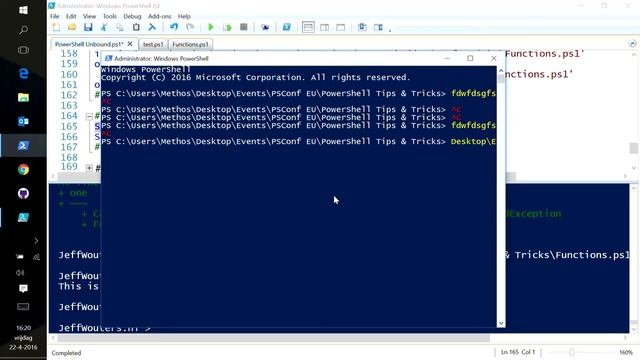640x360 pixels.
Task: Open the View menu
Action: (89, 16)
